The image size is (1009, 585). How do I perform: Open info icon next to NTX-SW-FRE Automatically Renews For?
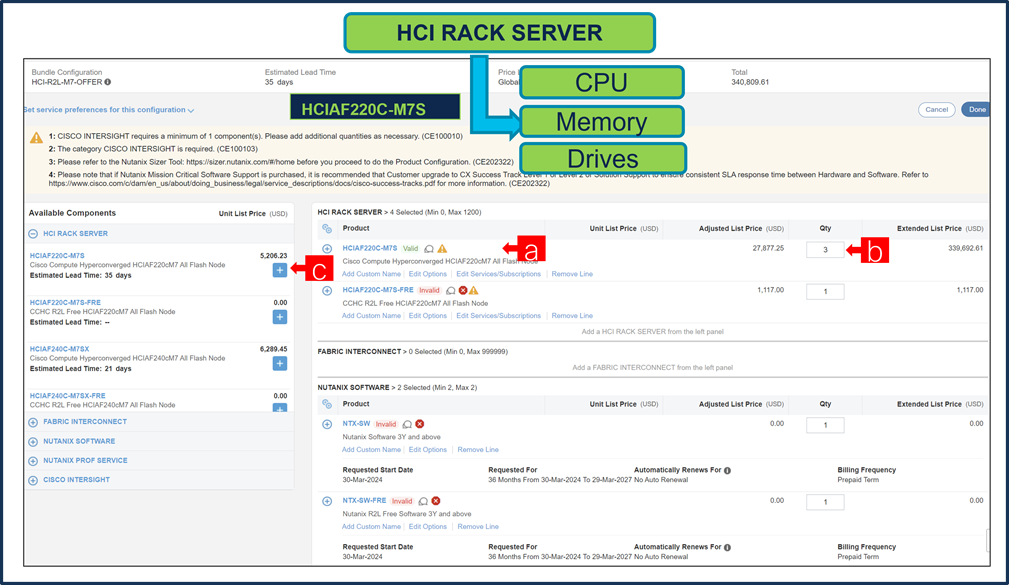[x=727, y=548]
